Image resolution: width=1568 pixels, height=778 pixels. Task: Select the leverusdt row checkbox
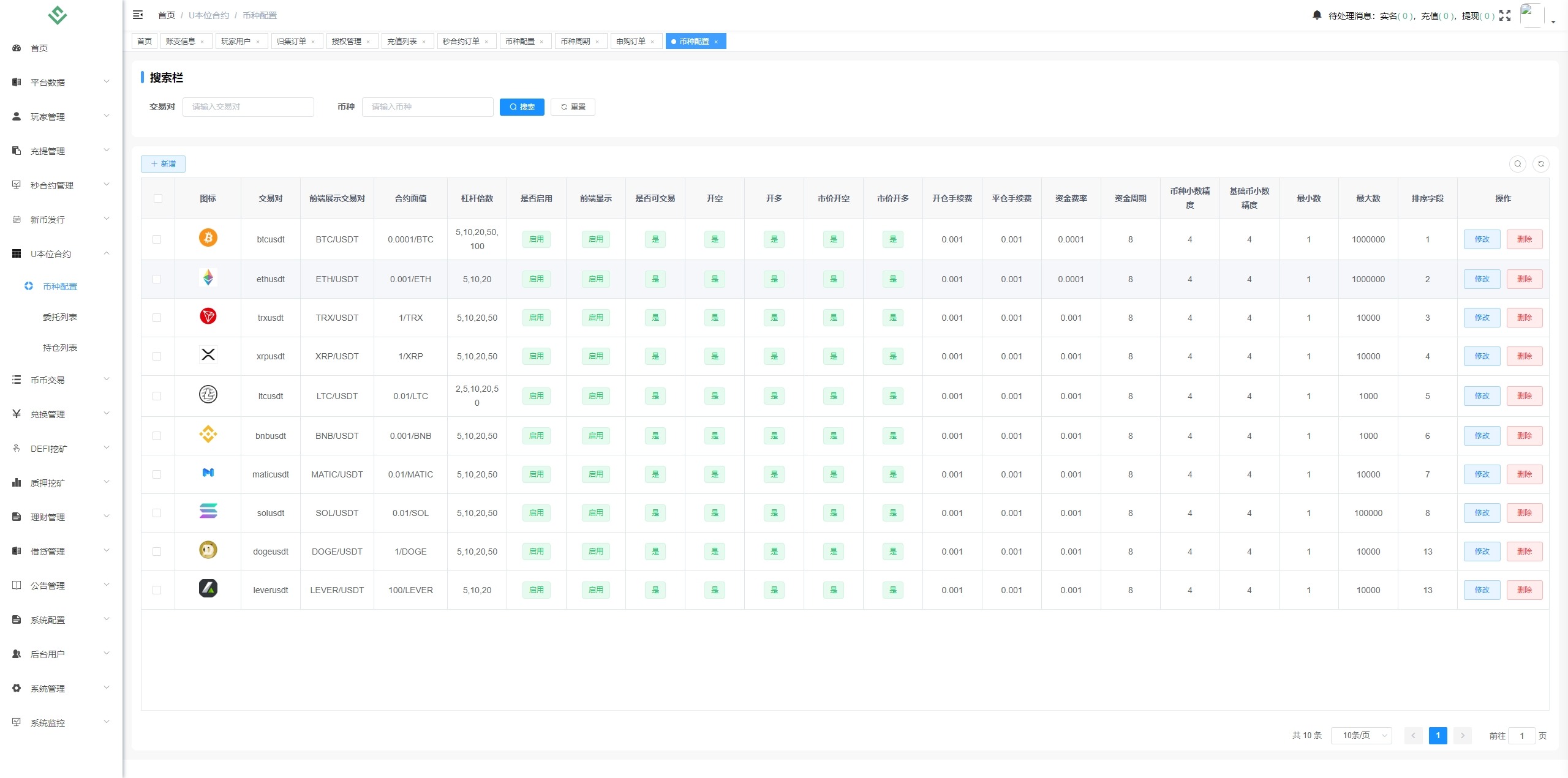tap(157, 590)
